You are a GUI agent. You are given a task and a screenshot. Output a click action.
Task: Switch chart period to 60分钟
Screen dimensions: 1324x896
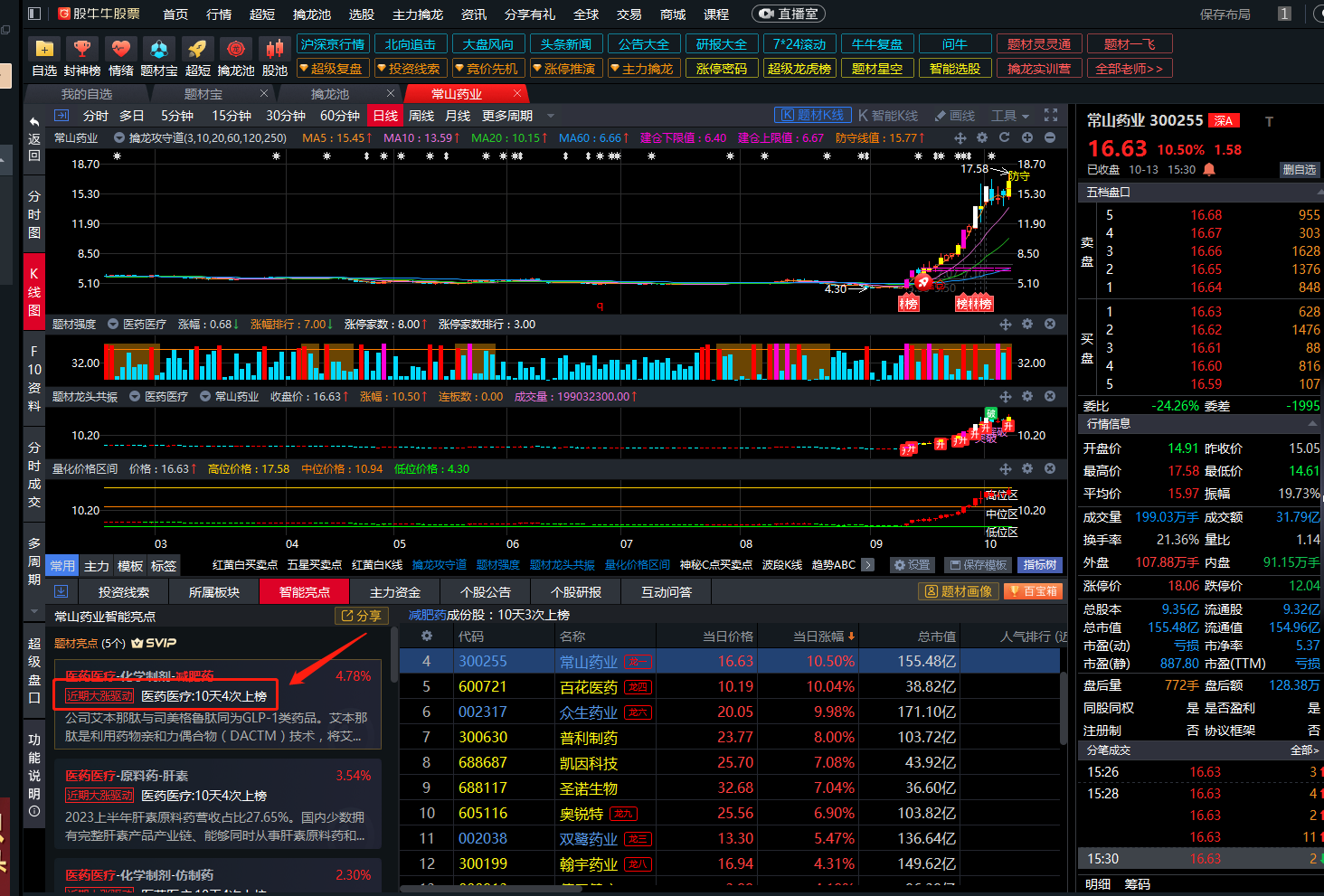point(340,116)
